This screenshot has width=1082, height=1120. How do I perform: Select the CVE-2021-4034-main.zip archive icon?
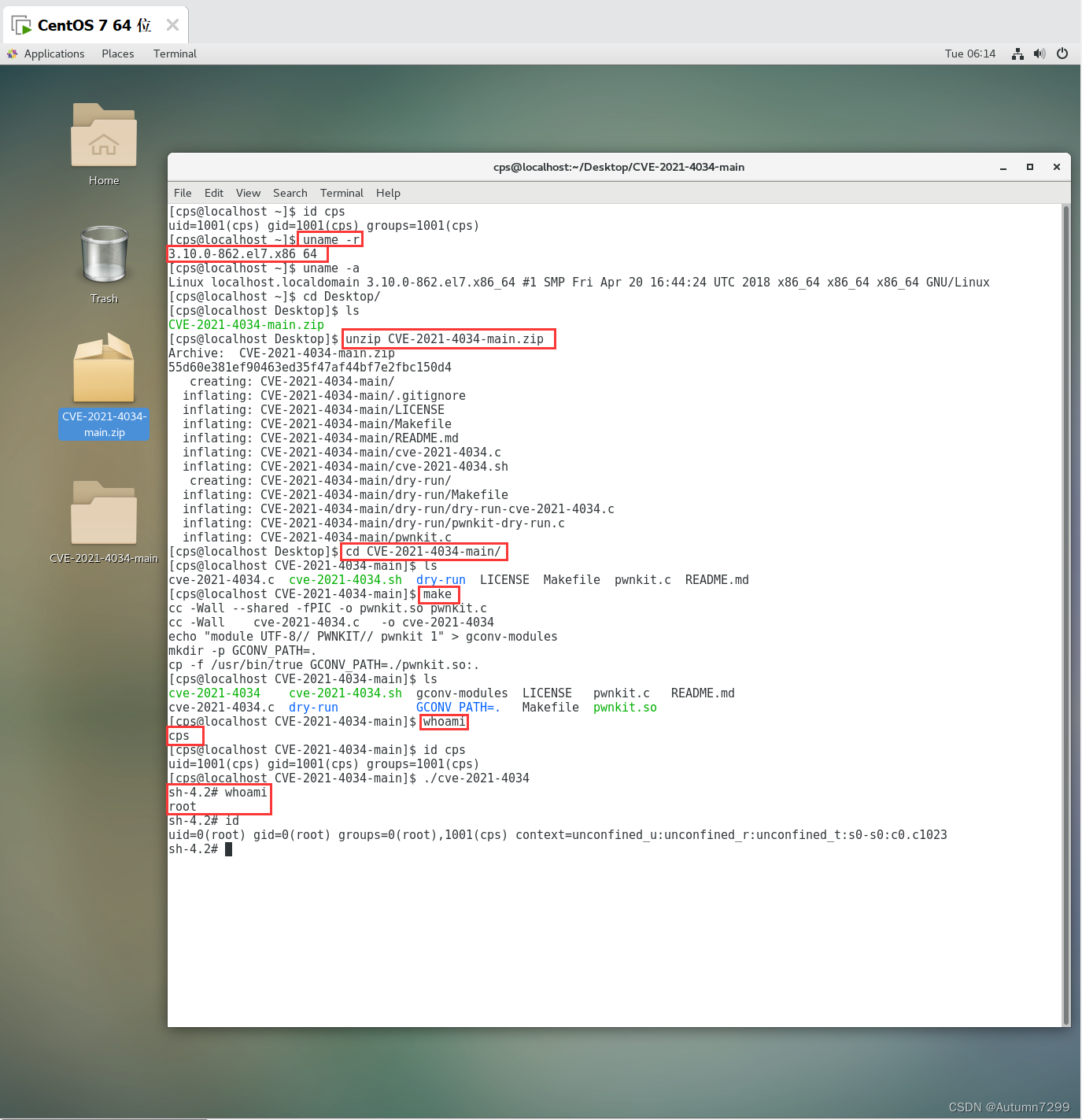pyautogui.click(x=104, y=368)
